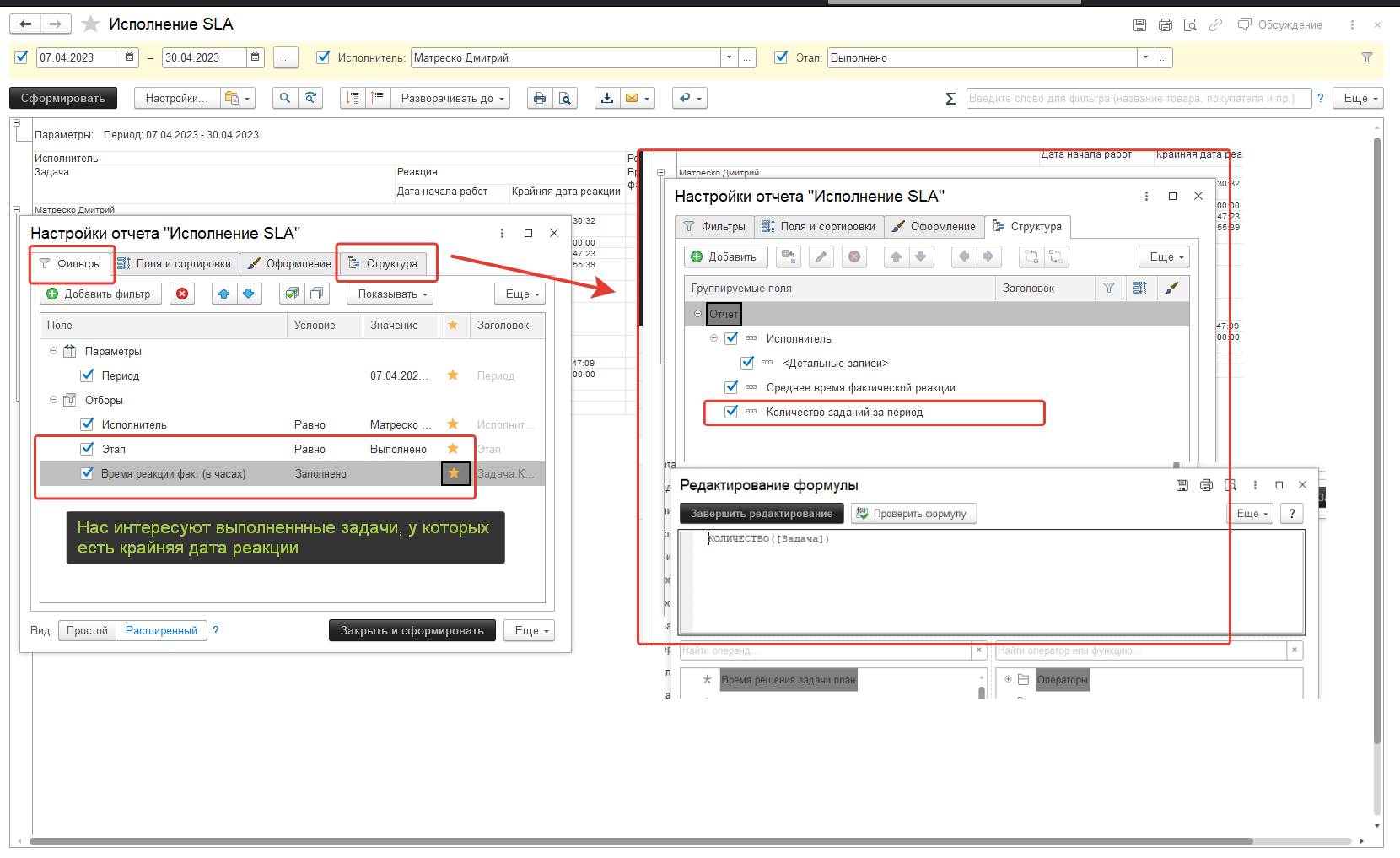Collapse all groups with the red down-arrow icon
Viewport: 1400px width, 858px height.
click(353, 99)
